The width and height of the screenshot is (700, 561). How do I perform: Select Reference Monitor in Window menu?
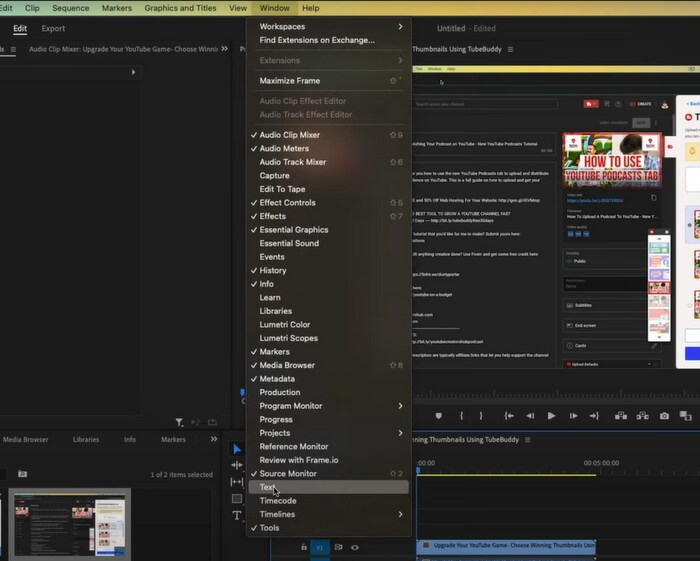(328, 446)
